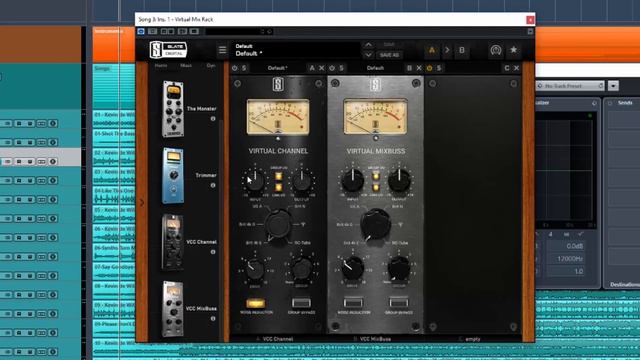Open the Virtual Mix Rack hamburger menu

click(x=222, y=50)
